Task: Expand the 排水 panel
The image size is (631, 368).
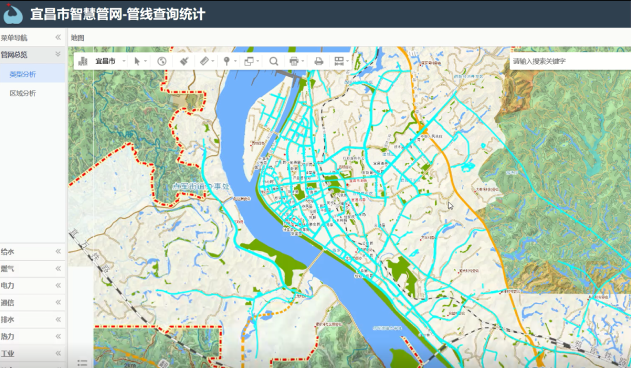Action: (32, 320)
